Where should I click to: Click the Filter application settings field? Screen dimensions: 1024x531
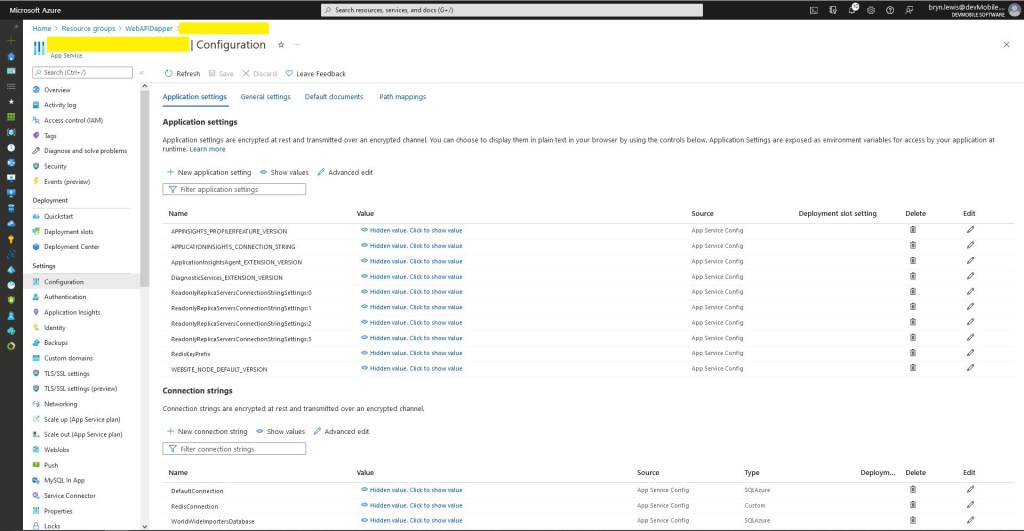(235, 189)
